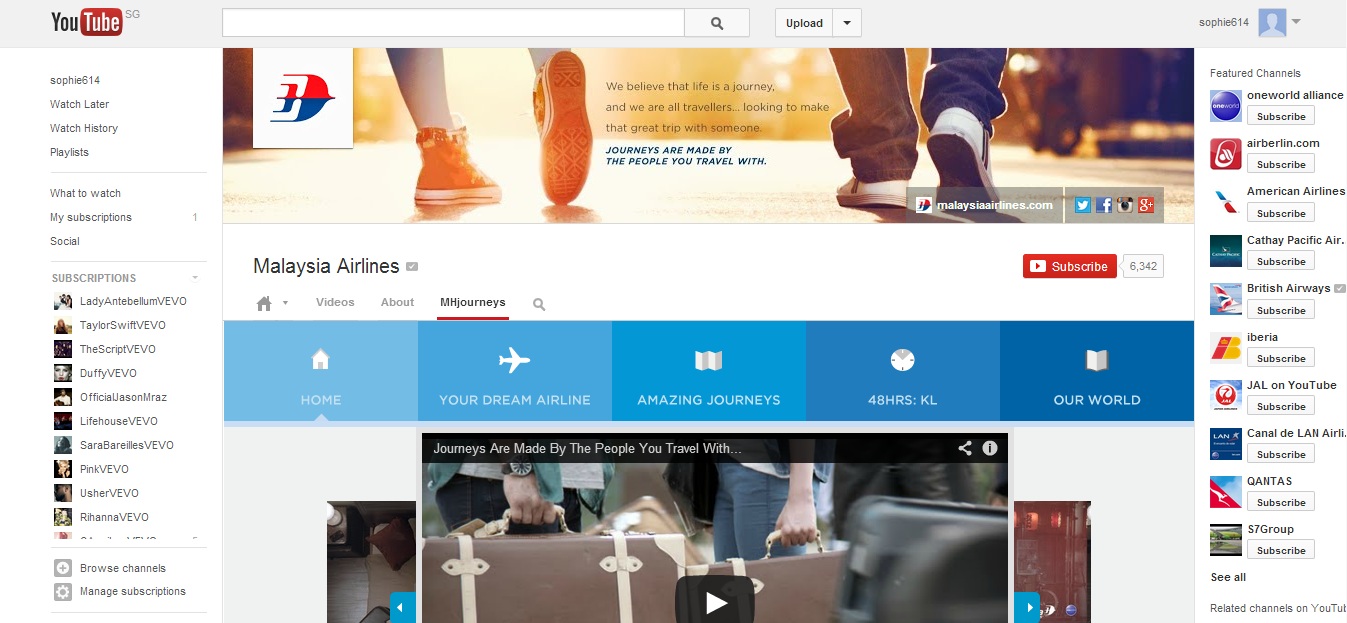Open the Upload dropdown arrow
Viewport: 1347px width, 623px height.
pyautogui.click(x=847, y=23)
